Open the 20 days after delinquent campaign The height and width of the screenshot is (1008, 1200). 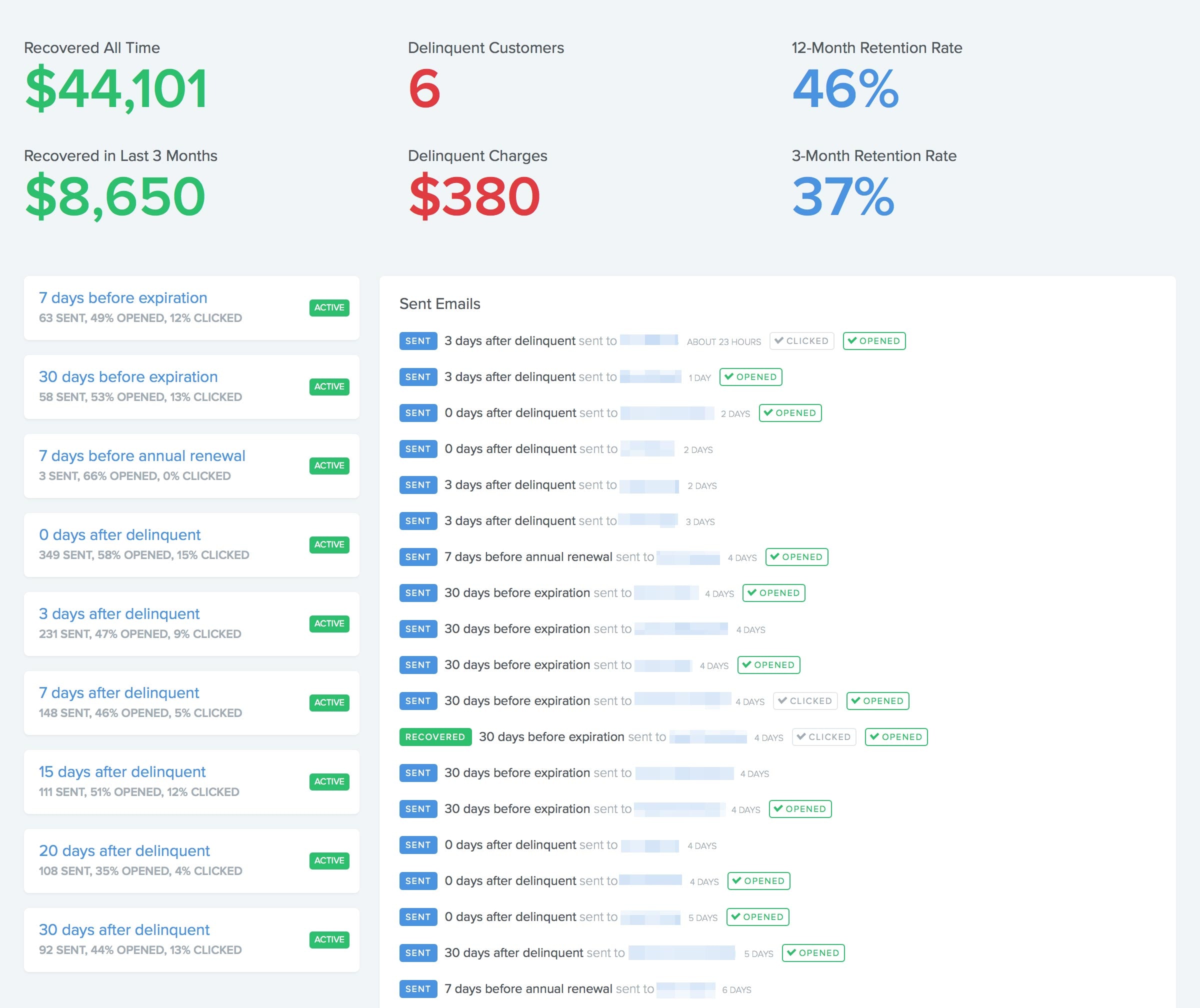pos(124,850)
